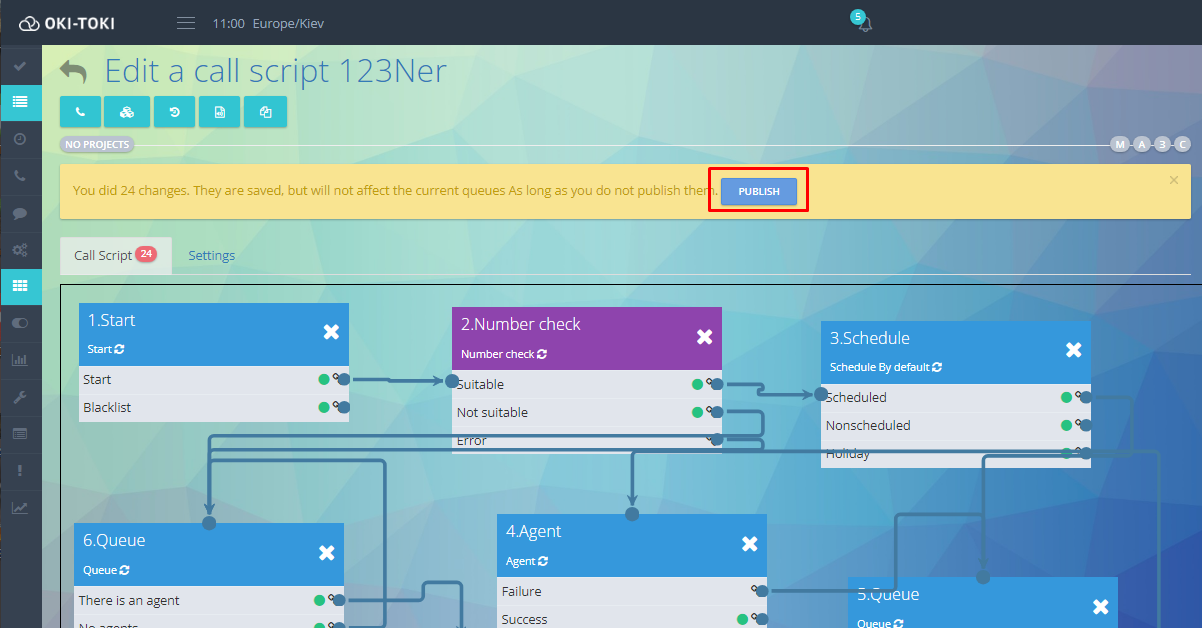This screenshot has width=1202, height=628.
Task: Open the history icon toolbar button
Action: [x=174, y=112]
